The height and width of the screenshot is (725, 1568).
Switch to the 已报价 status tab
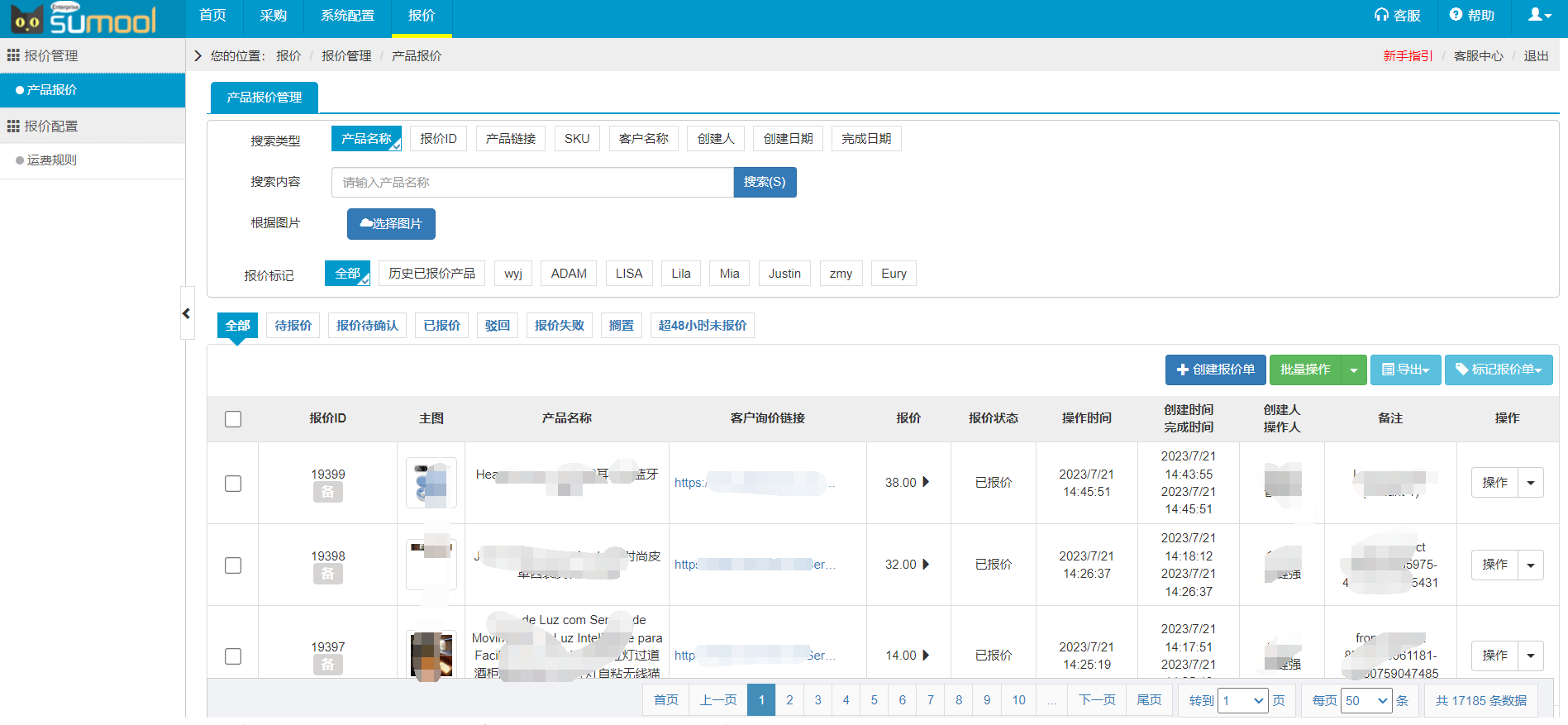(x=442, y=325)
